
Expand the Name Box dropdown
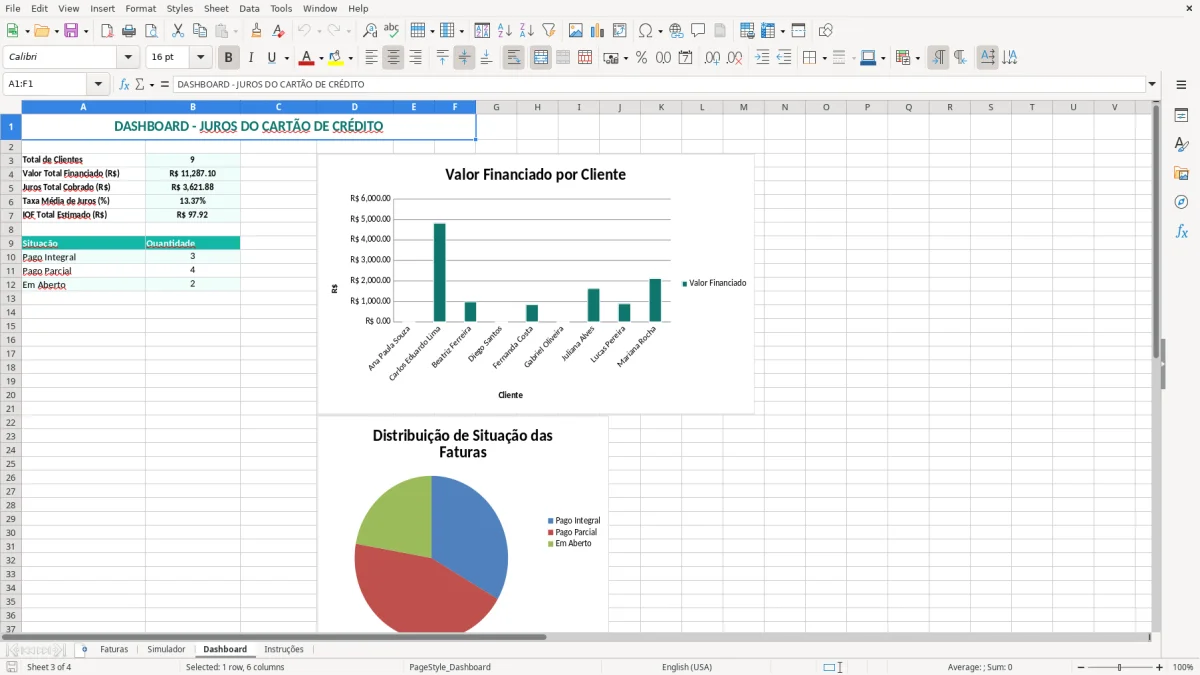pos(98,84)
